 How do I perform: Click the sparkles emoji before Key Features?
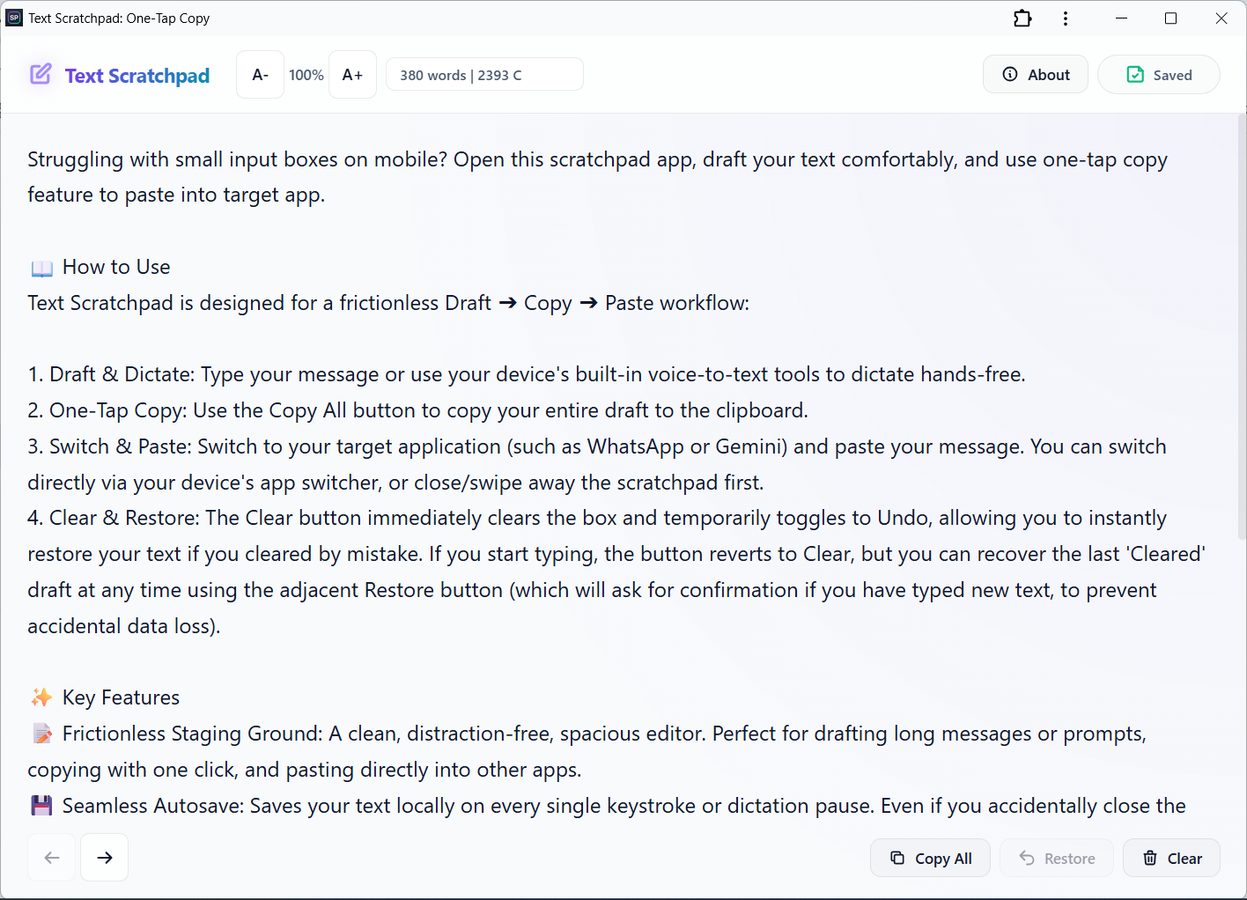(41, 698)
